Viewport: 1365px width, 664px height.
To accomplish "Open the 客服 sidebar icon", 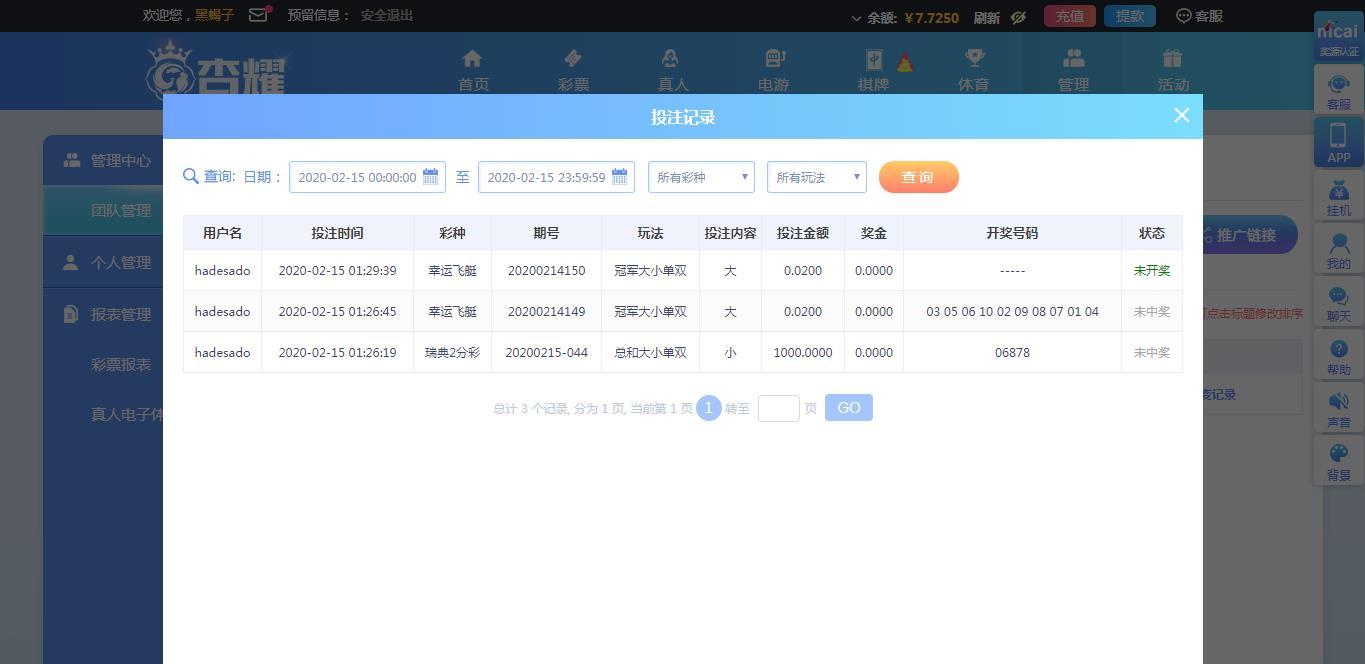I will [x=1338, y=92].
